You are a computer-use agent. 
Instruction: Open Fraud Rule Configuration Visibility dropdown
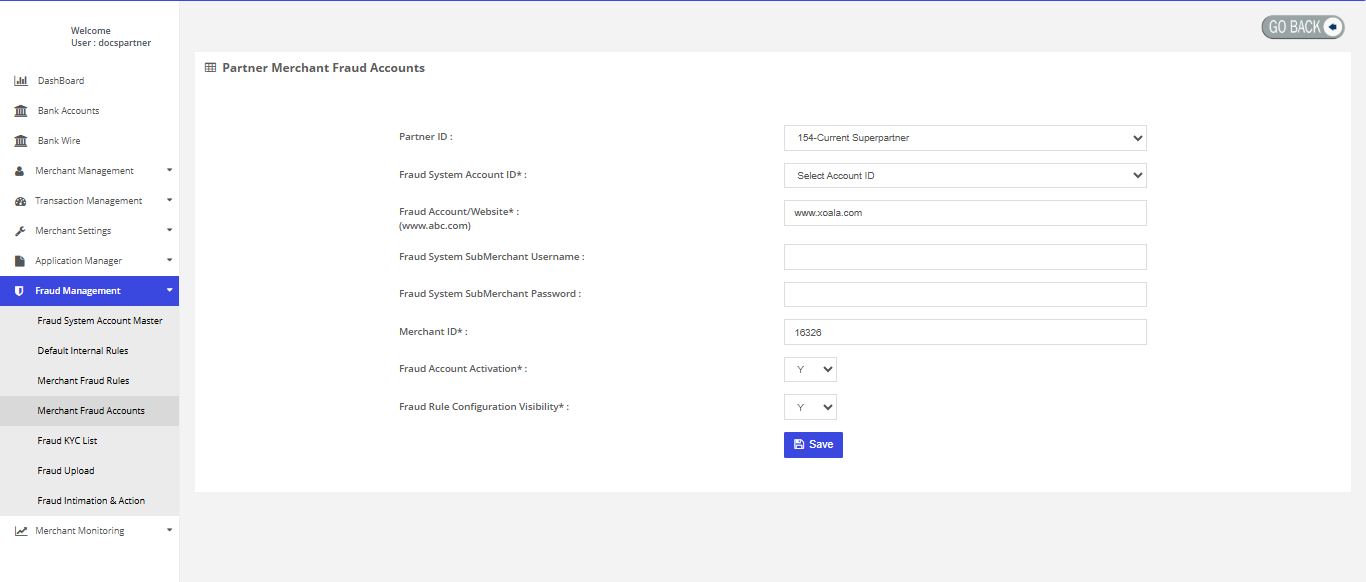(x=810, y=408)
